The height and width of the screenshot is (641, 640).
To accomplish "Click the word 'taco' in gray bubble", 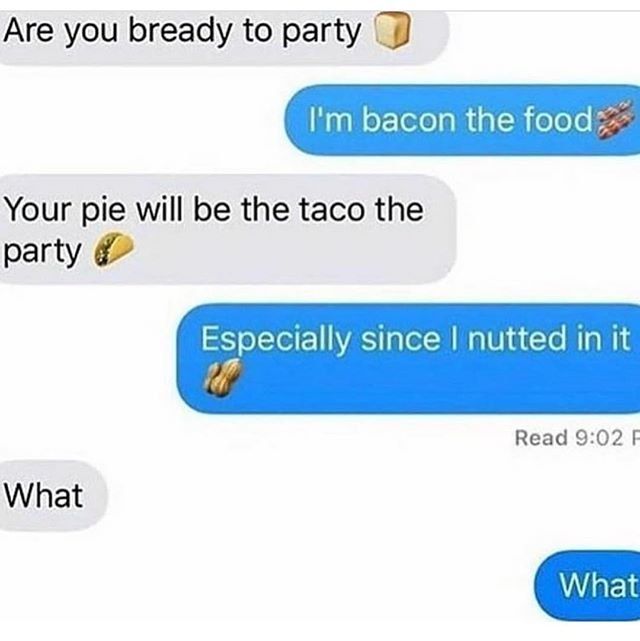I will [x=332, y=210].
